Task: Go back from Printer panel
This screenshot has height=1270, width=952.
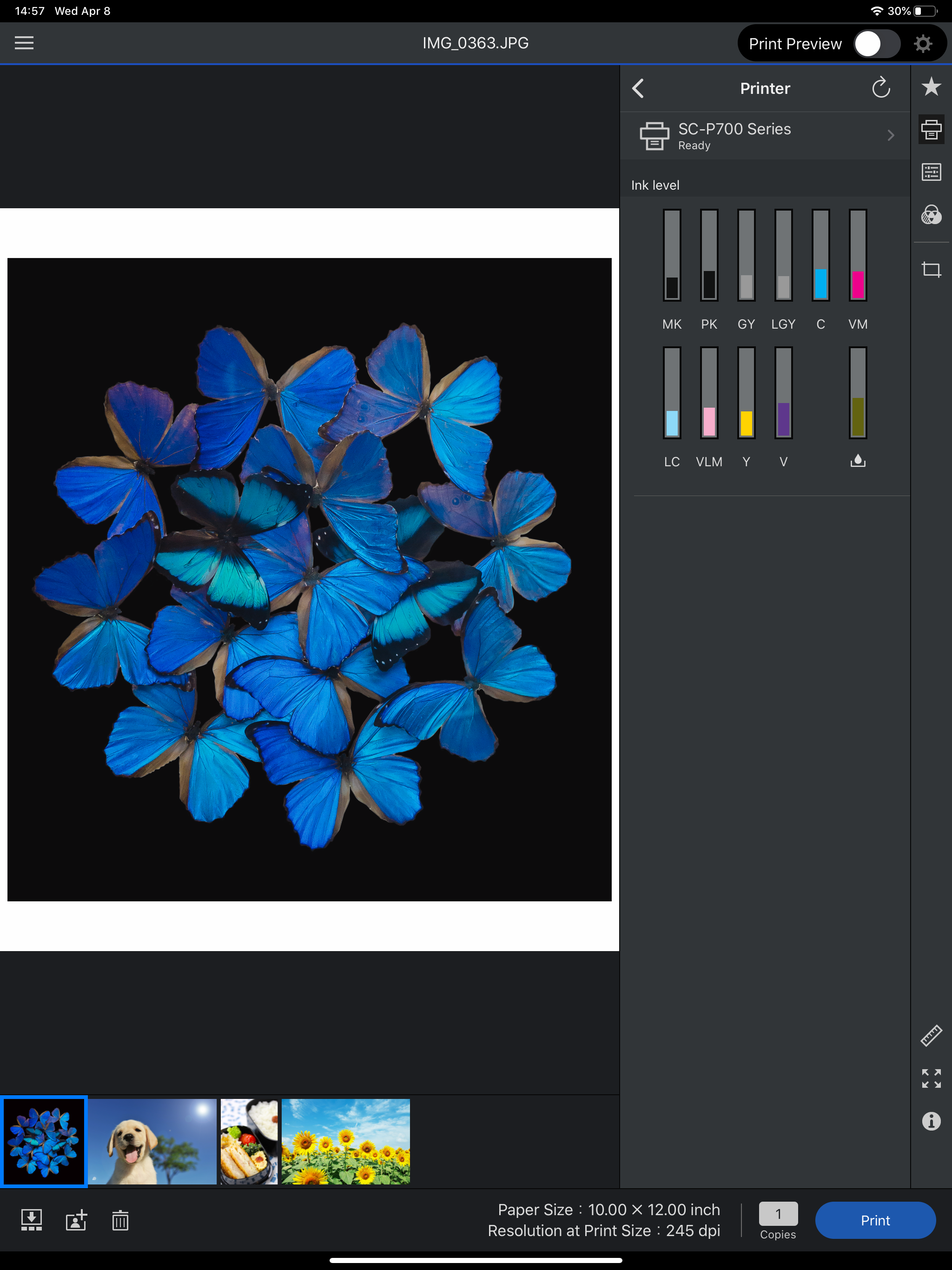Action: point(639,88)
